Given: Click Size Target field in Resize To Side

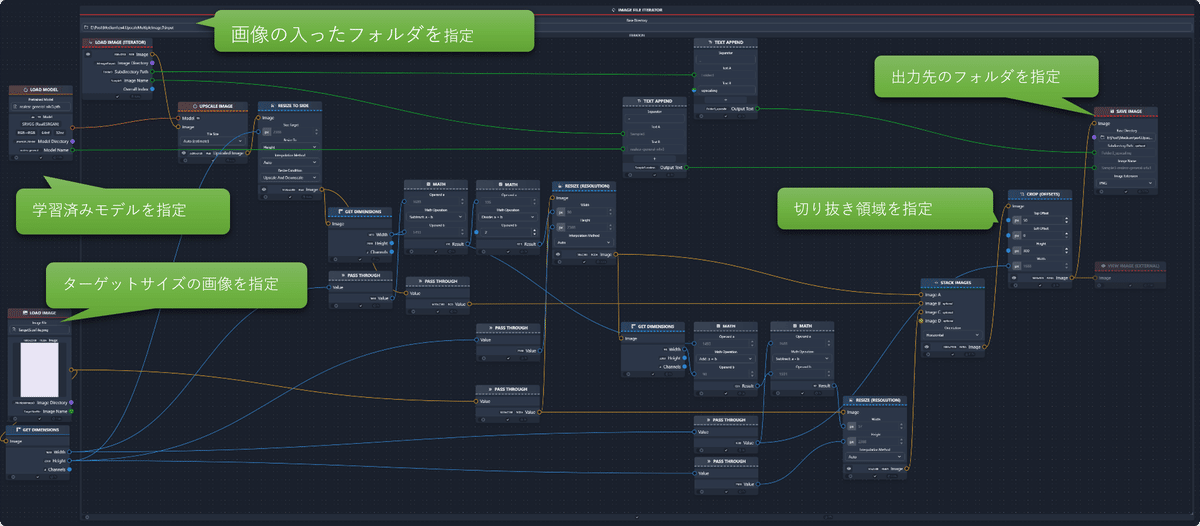Looking at the screenshot, I should click(290, 132).
